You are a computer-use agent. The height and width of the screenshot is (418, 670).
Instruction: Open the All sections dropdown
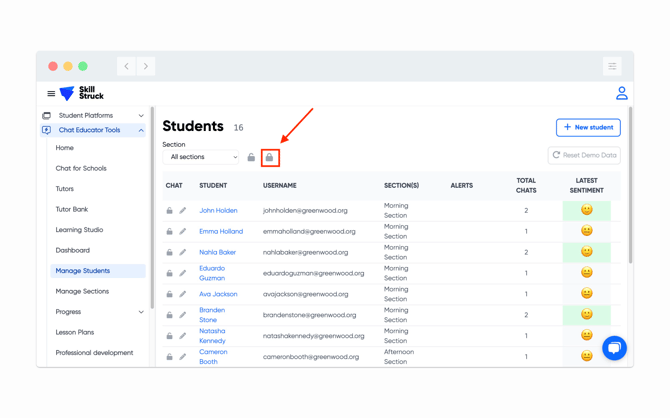tap(203, 157)
